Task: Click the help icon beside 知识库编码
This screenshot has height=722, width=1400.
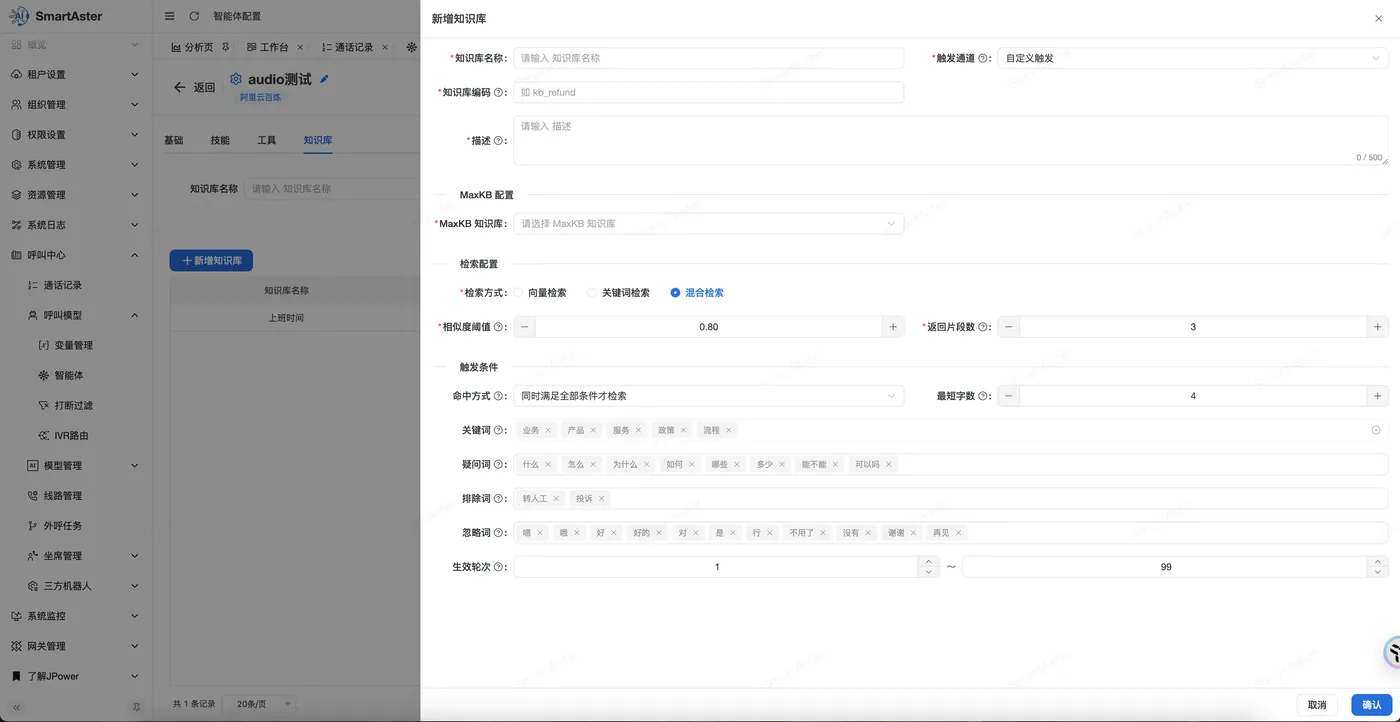Action: [499, 92]
